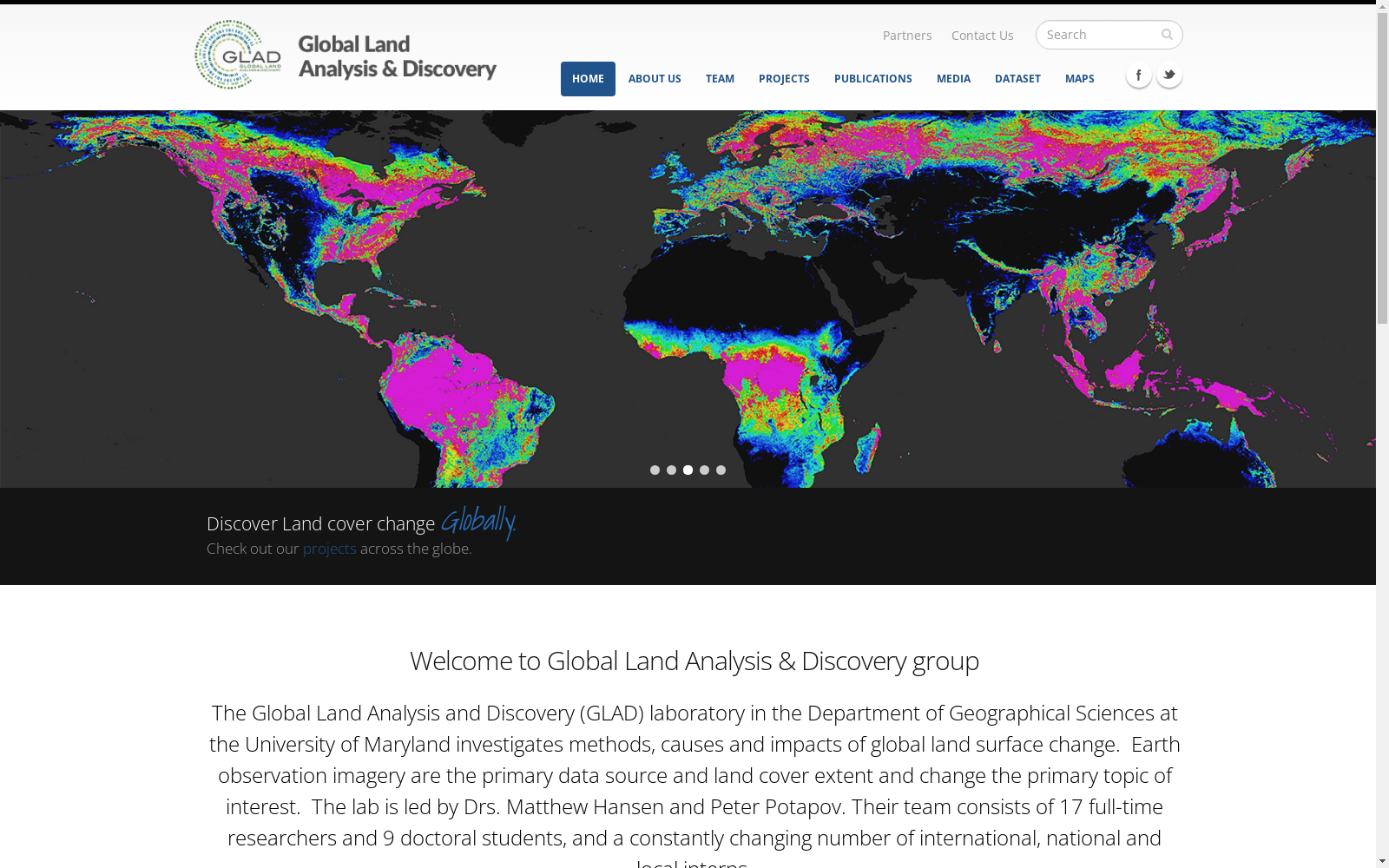The width and height of the screenshot is (1389, 868).
Task: Follow the 'projects' link in the banner
Action: 330,549
